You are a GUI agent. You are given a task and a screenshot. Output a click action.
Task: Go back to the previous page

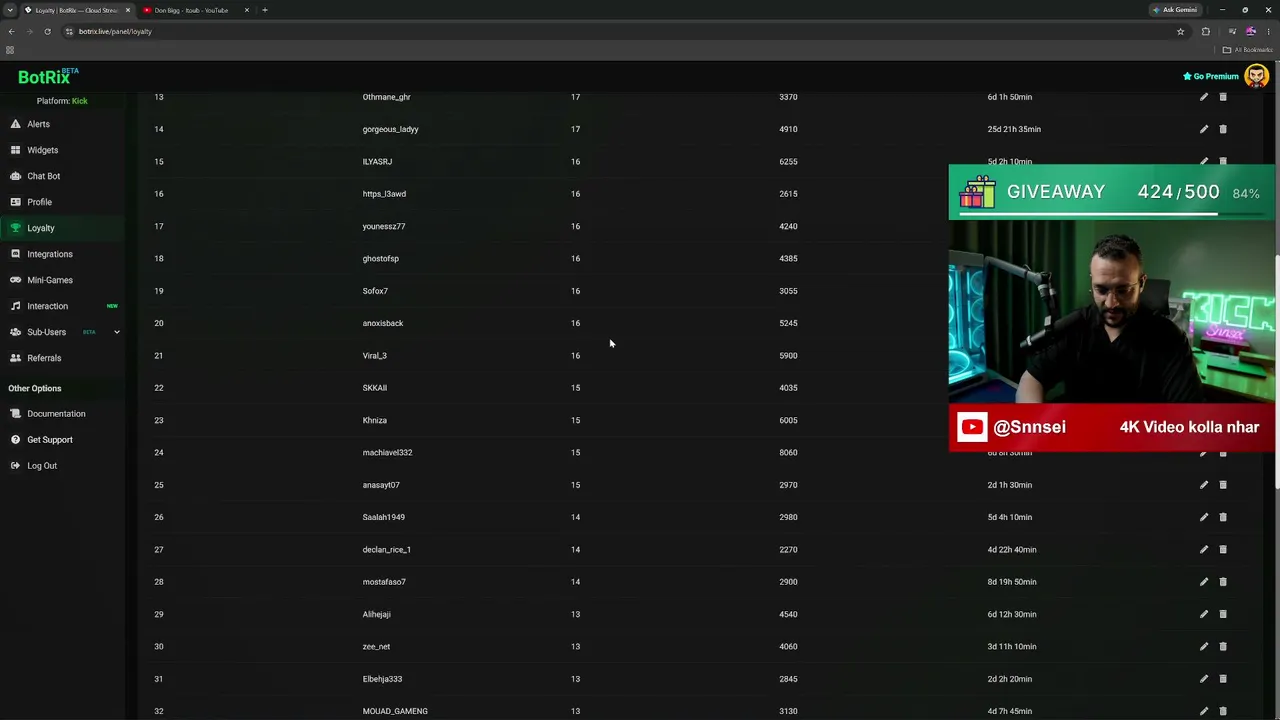pyautogui.click(x=11, y=31)
